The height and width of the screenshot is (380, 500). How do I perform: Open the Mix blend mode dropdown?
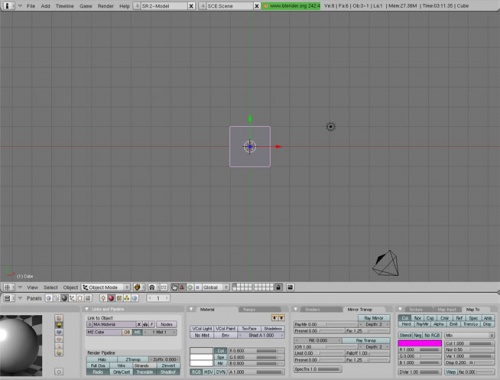(469, 335)
